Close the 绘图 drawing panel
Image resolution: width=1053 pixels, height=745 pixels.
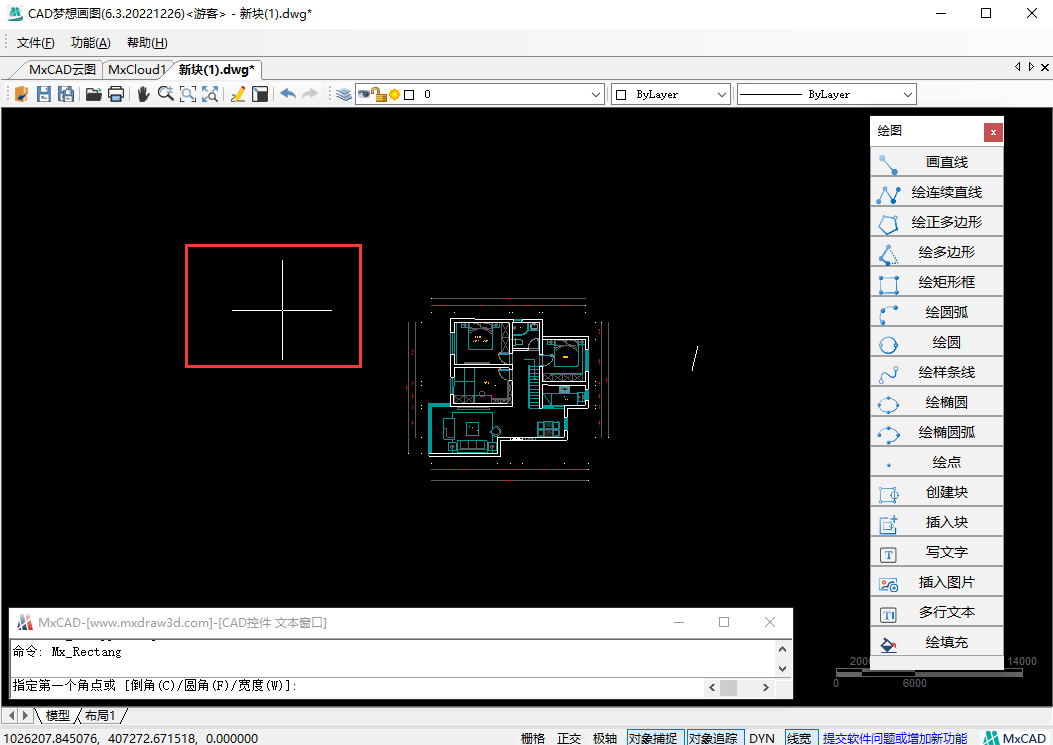993,132
